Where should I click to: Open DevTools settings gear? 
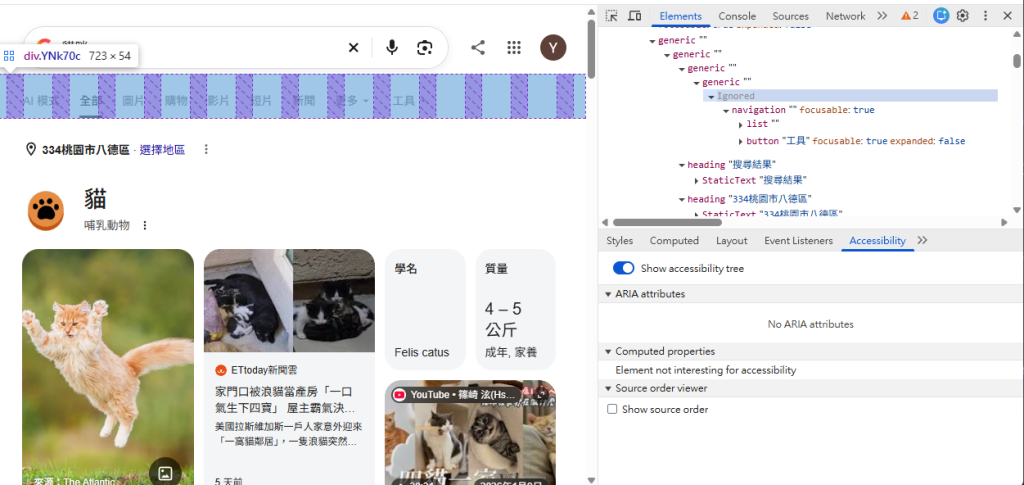click(x=963, y=16)
